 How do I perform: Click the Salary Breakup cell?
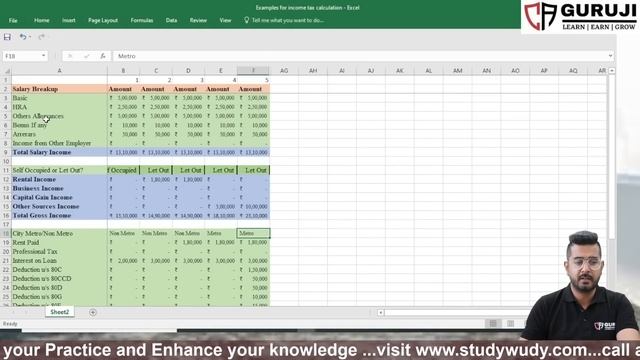click(x=59, y=89)
